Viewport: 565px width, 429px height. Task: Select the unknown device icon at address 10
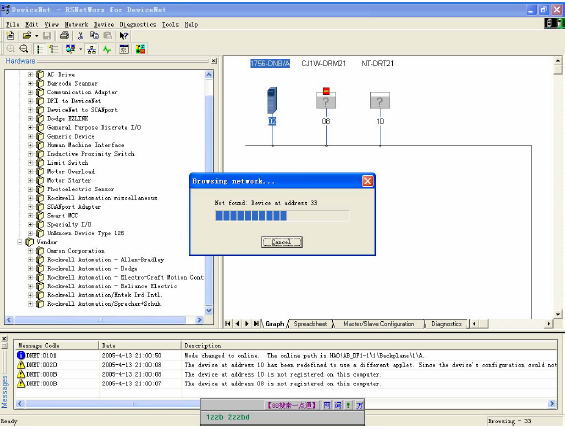[x=380, y=100]
